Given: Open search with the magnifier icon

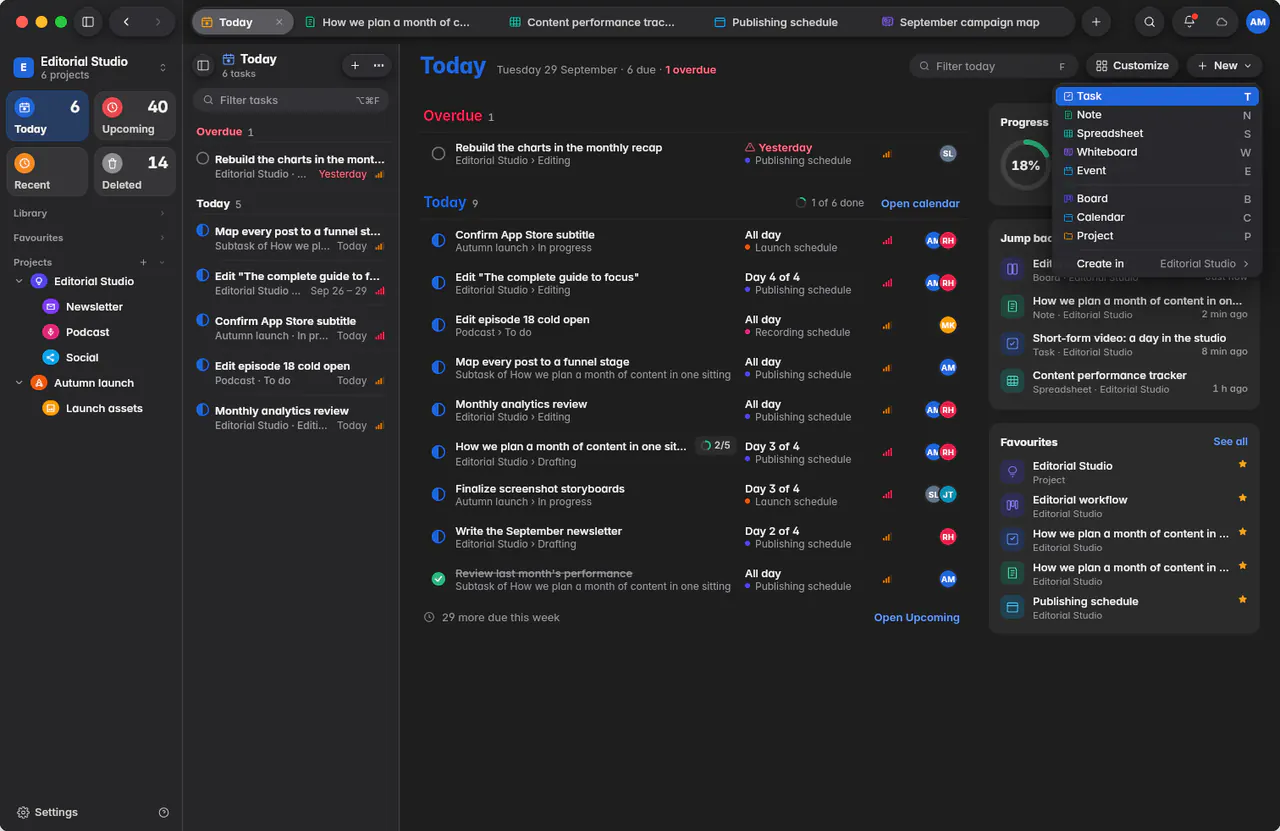Looking at the screenshot, I should (x=1150, y=22).
